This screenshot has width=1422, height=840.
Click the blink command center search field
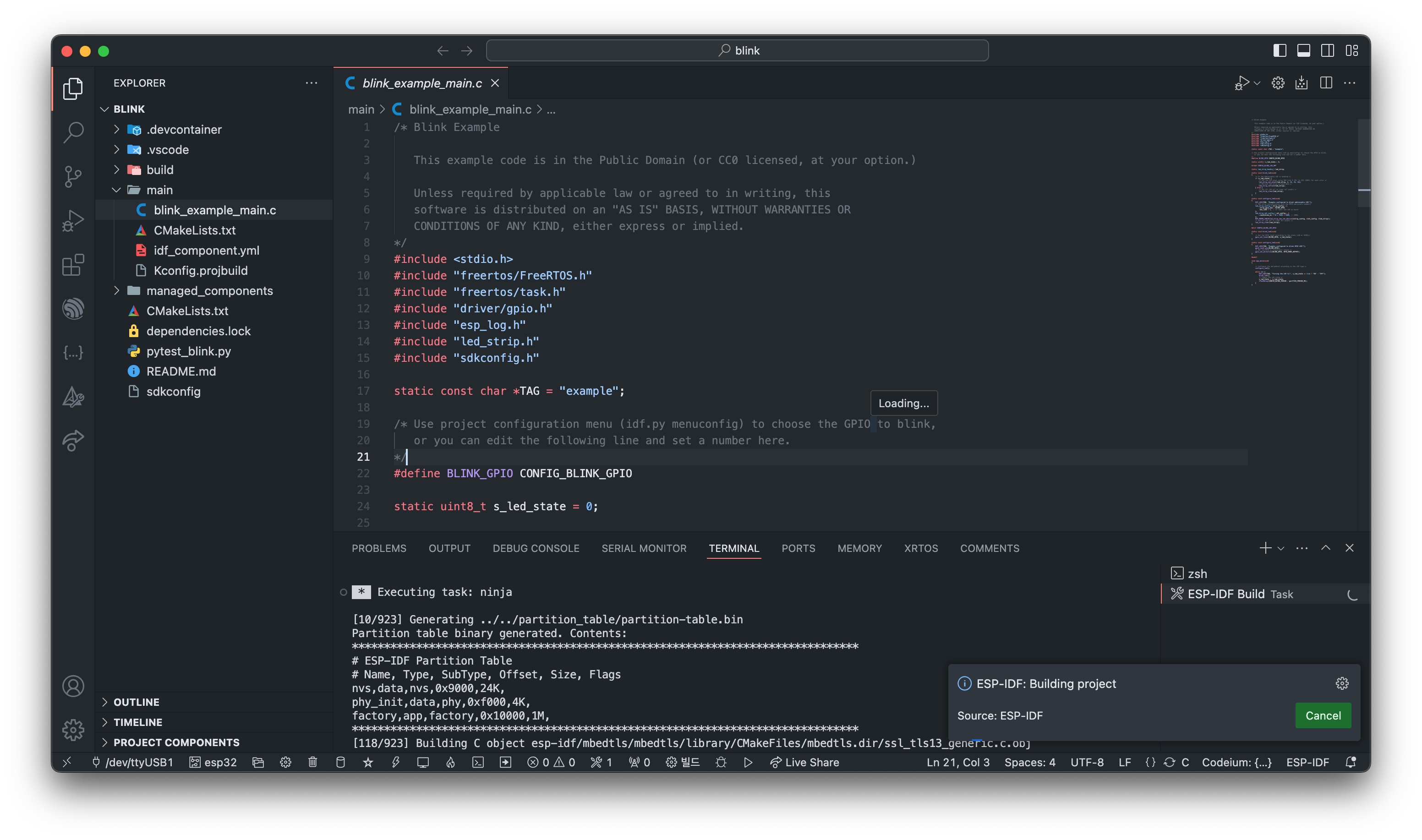737,50
